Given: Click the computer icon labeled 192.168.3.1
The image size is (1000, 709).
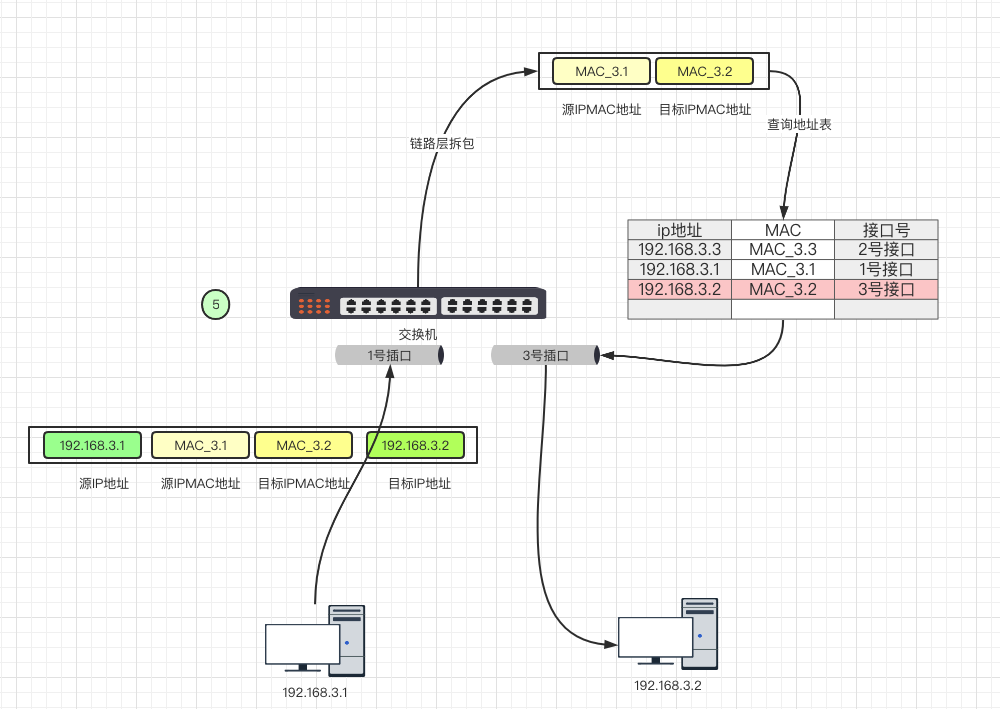Looking at the screenshot, I should coord(315,641).
